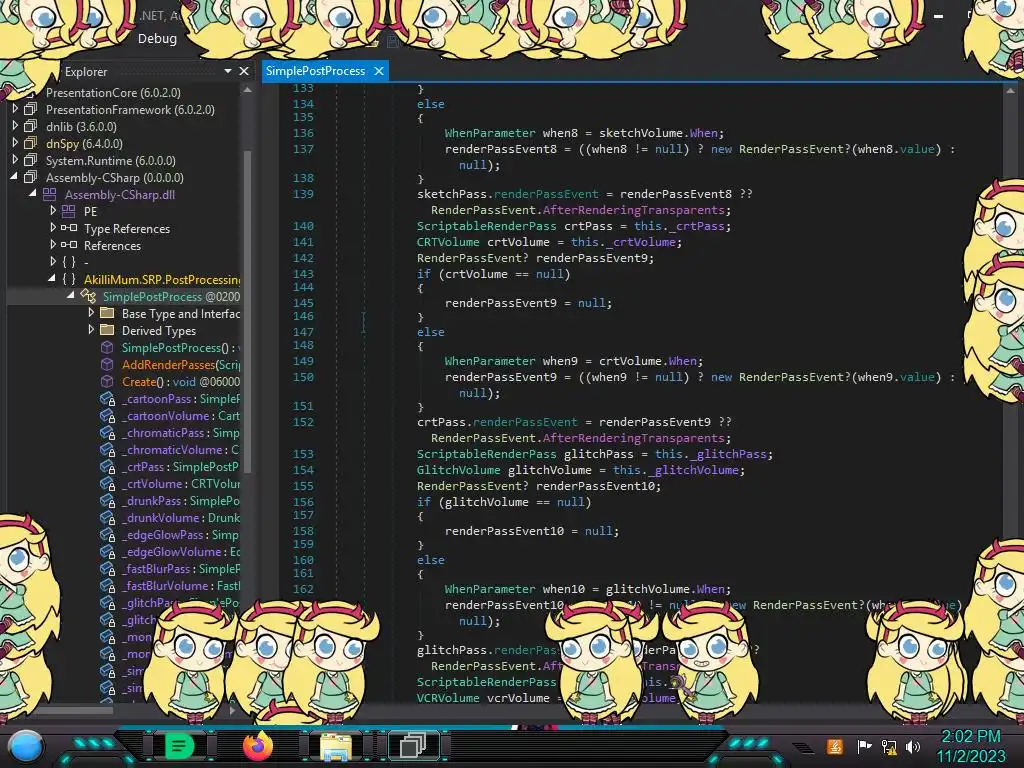
Task: Click the AkilliMum namespace braces icon
Action: (x=69, y=279)
